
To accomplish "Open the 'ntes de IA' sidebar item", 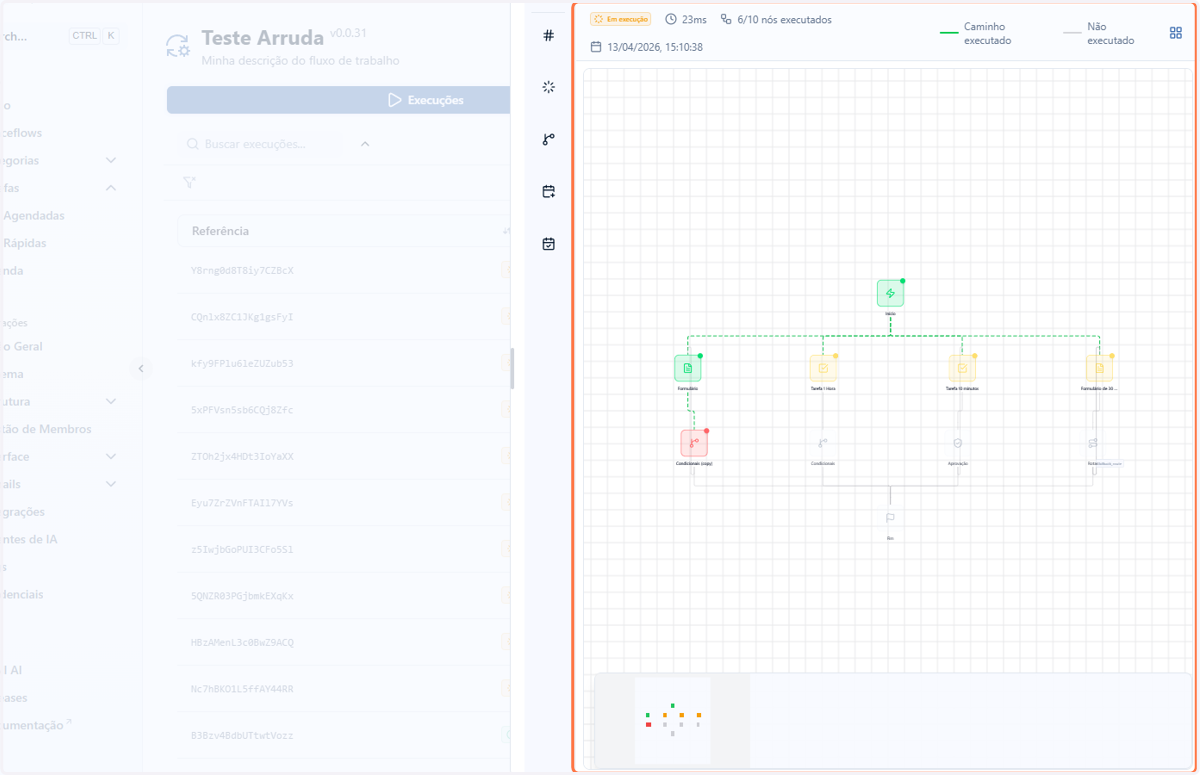I will [x=29, y=539].
